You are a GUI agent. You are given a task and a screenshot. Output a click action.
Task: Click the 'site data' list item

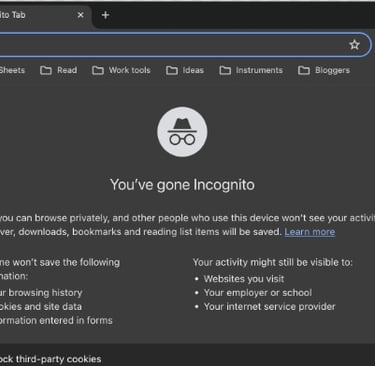point(41,307)
